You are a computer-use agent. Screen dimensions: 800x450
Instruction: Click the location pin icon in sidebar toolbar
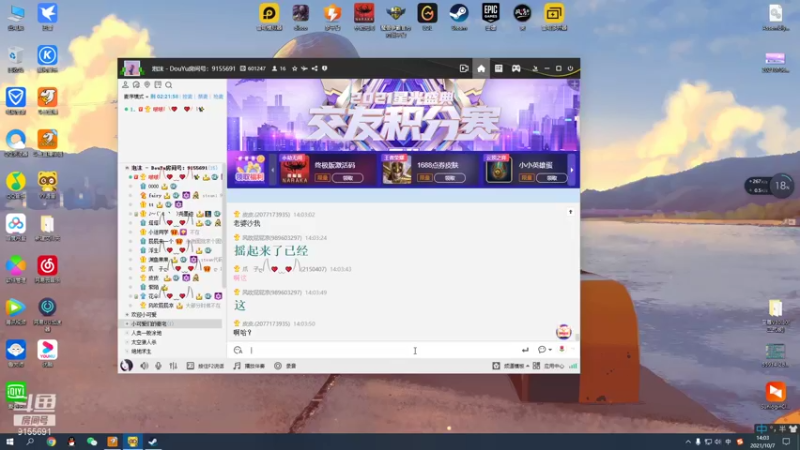(147, 85)
